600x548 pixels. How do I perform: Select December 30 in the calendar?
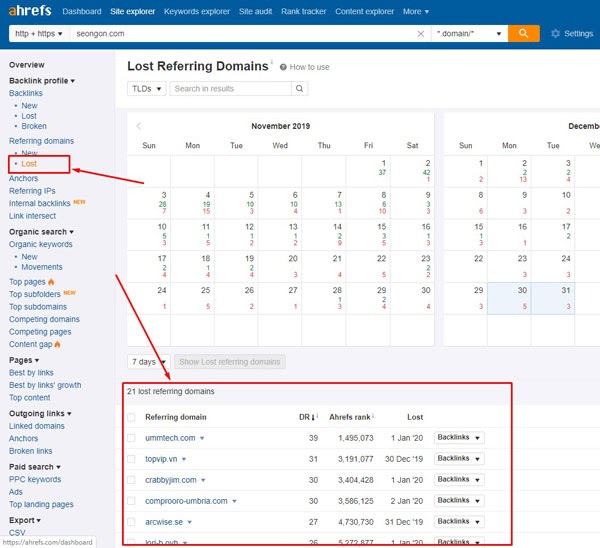pos(509,298)
